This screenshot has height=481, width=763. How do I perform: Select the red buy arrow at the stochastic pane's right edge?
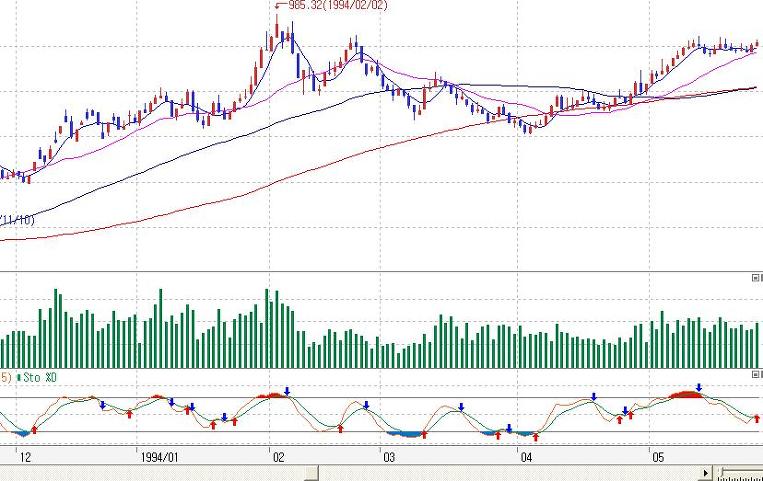(757, 419)
